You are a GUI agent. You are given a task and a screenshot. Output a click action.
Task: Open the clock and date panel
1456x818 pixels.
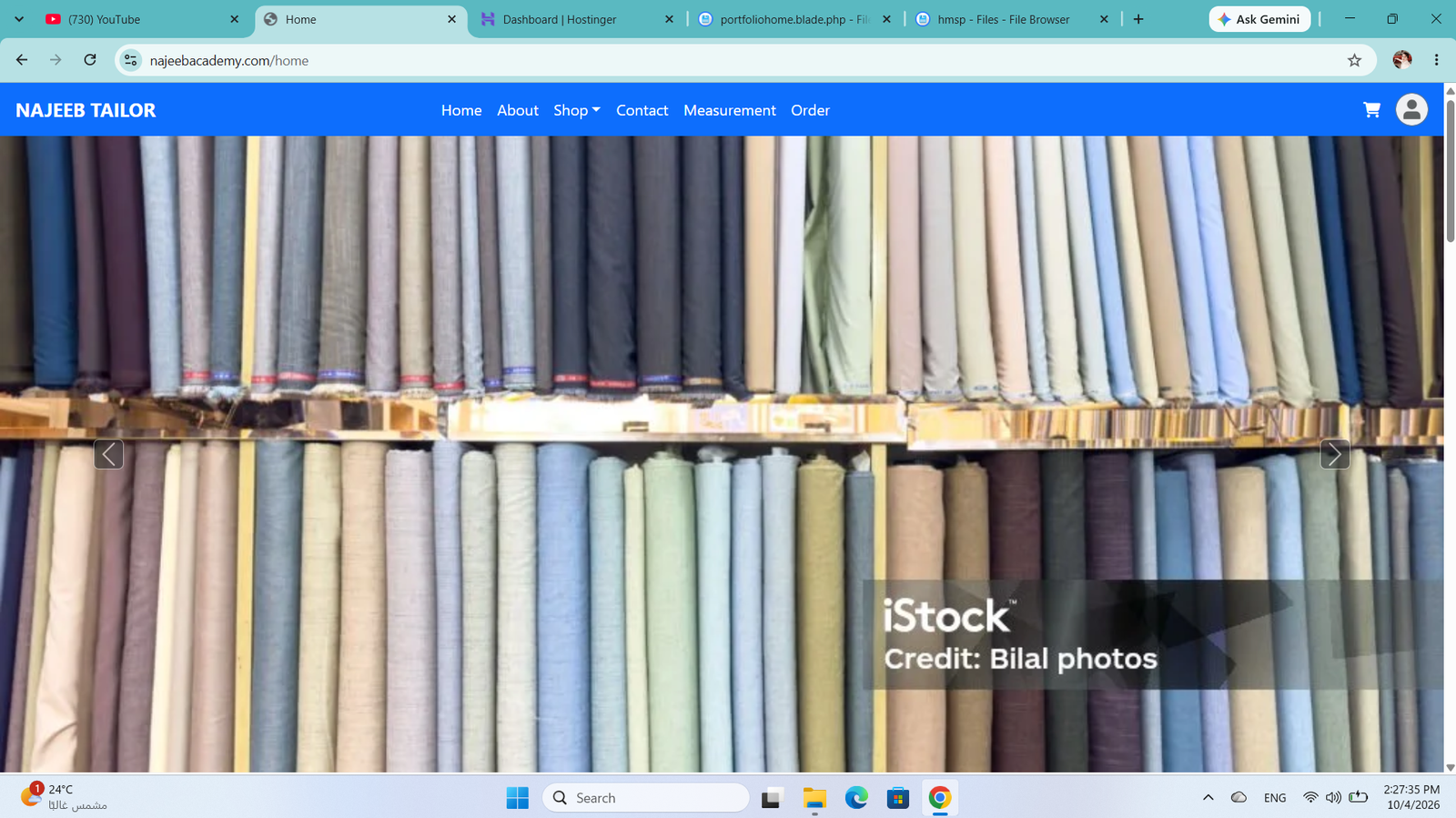click(1411, 797)
